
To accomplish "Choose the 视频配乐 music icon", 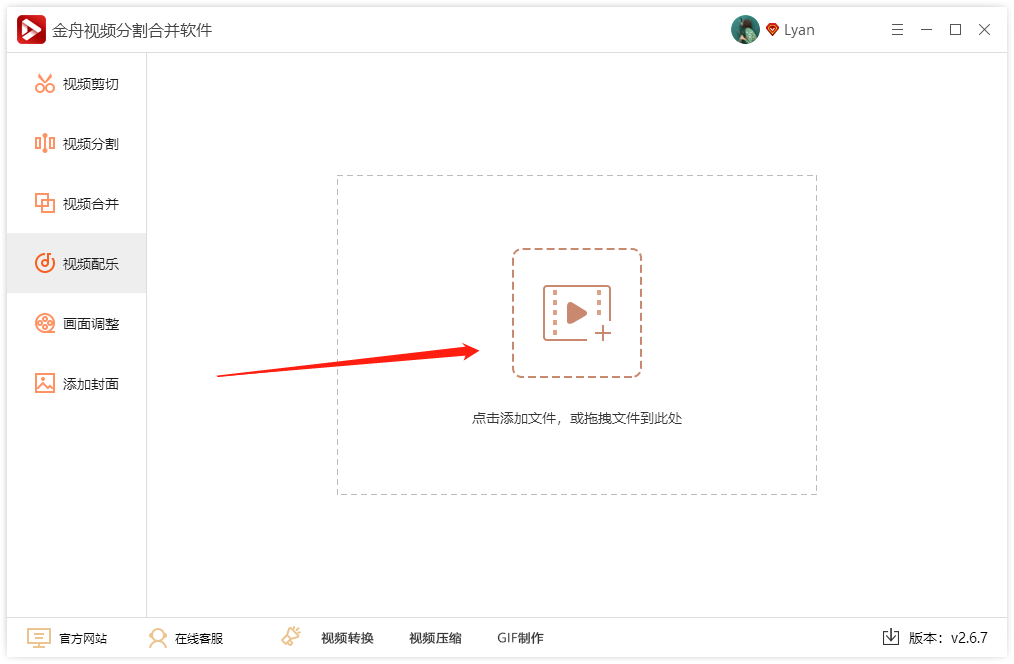I will coord(45,263).
